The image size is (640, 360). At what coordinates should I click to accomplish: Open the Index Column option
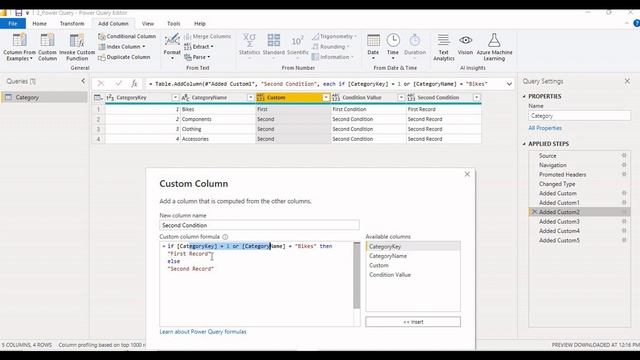(x=122, y=47)
